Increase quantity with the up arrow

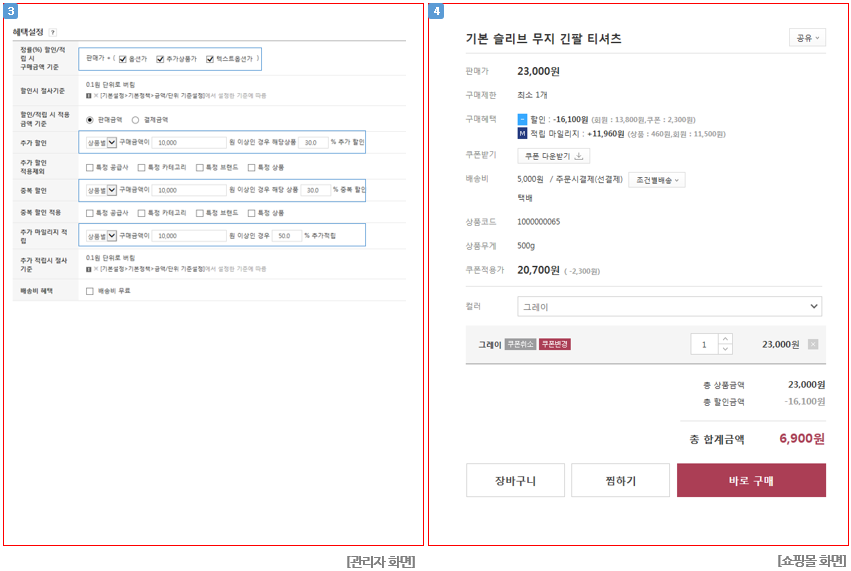pos(726,339)
